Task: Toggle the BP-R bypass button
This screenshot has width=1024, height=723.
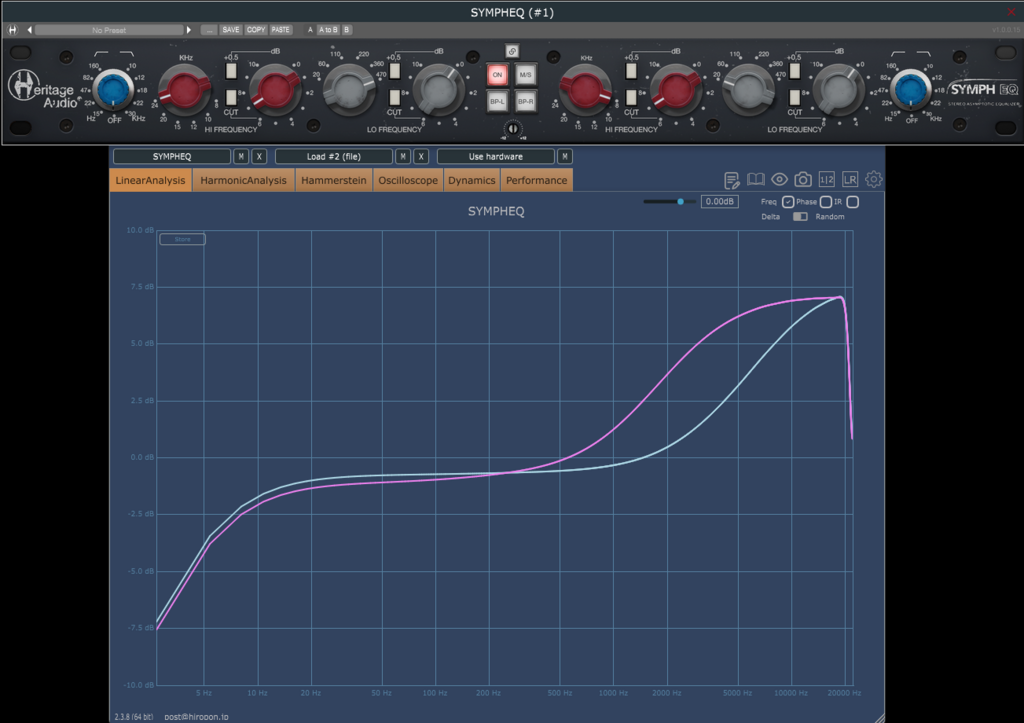Action: 526,102
